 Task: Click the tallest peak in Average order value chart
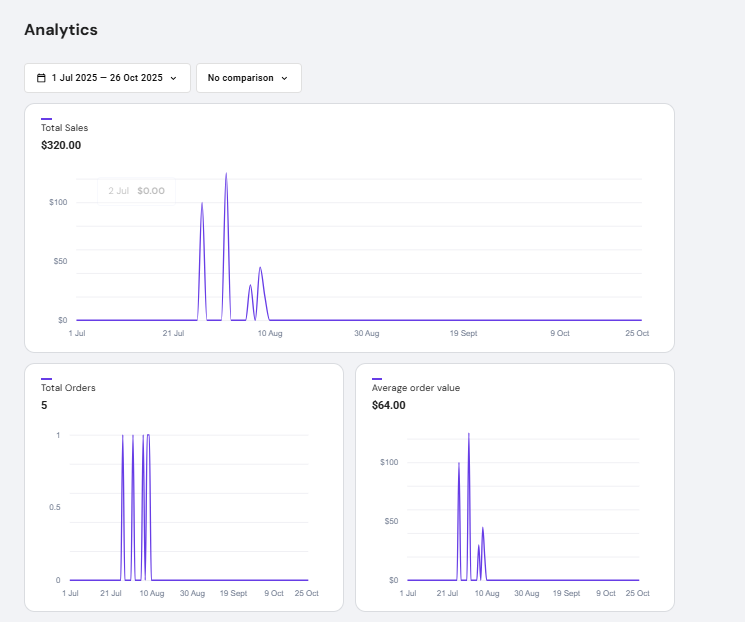468,435
